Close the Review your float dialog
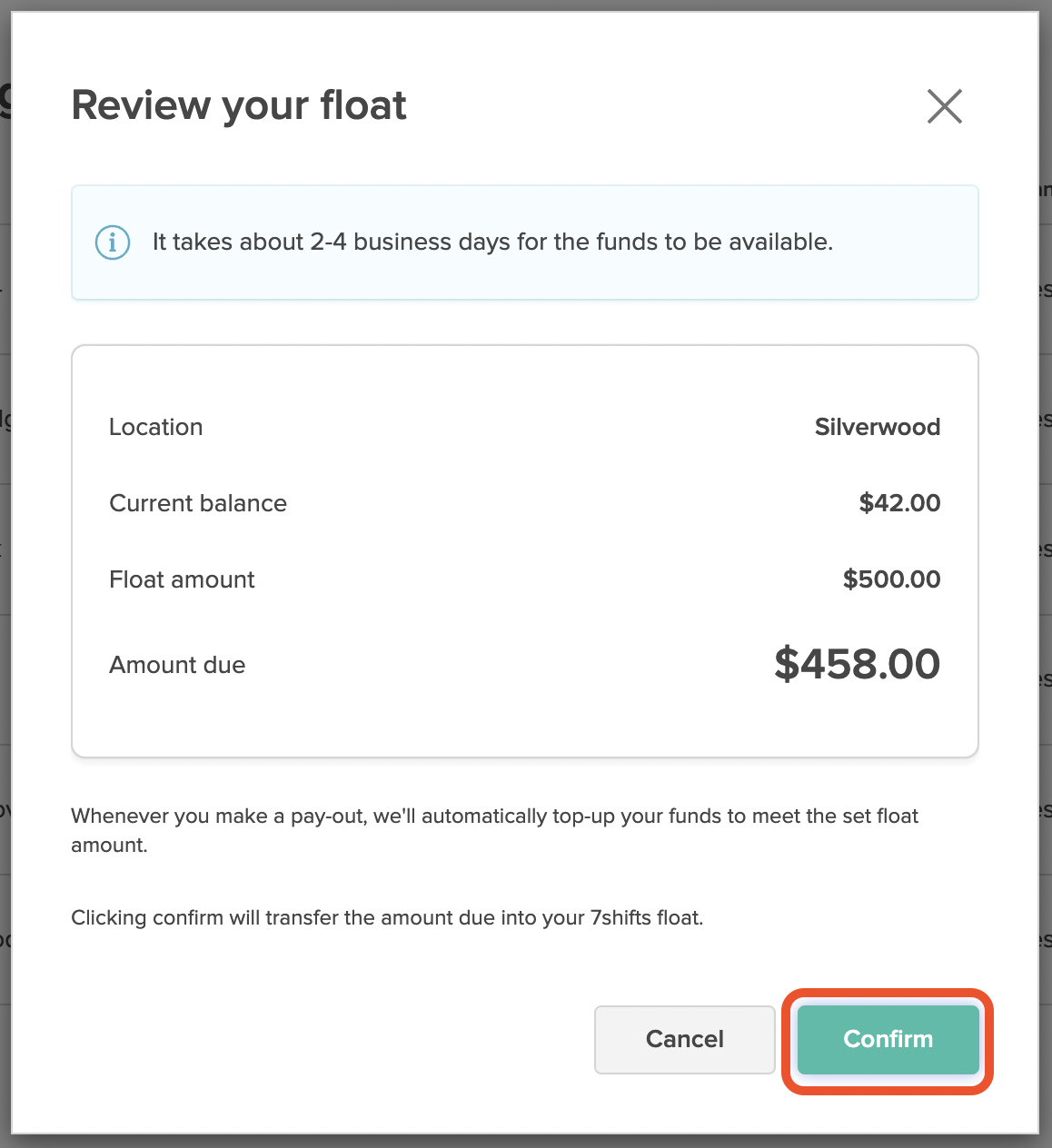This screenshot has width=1052, height=1148. tap(945, 106)
